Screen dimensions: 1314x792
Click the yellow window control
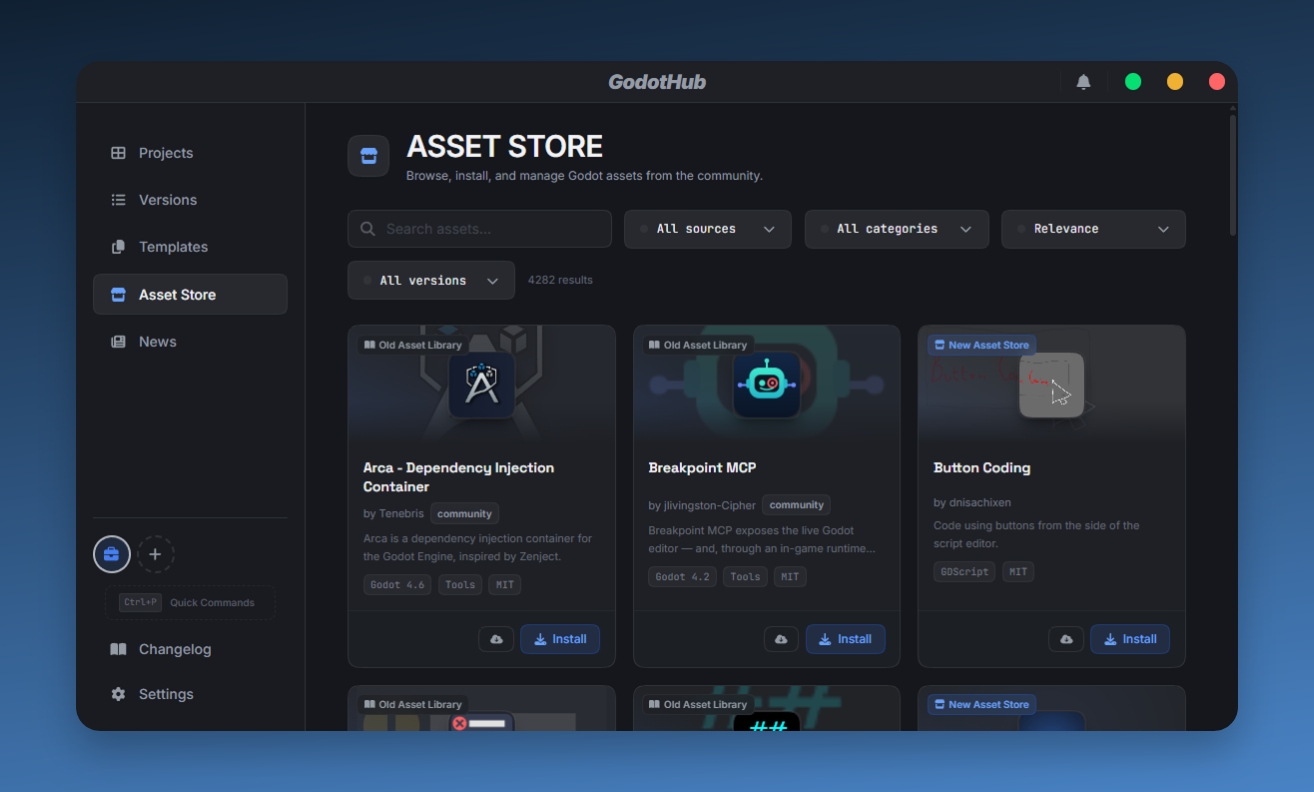coord(1175,82)
